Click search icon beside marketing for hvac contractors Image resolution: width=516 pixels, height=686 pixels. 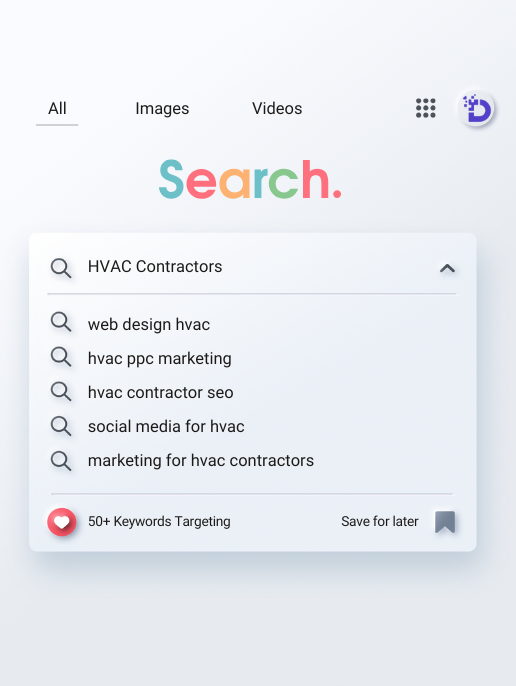tap(61, 461)
